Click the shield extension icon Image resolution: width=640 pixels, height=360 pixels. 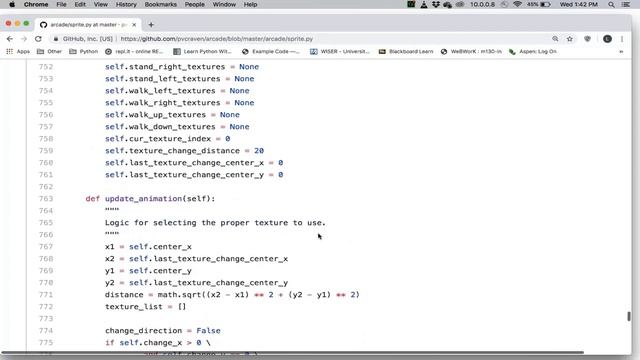(587, 39)
